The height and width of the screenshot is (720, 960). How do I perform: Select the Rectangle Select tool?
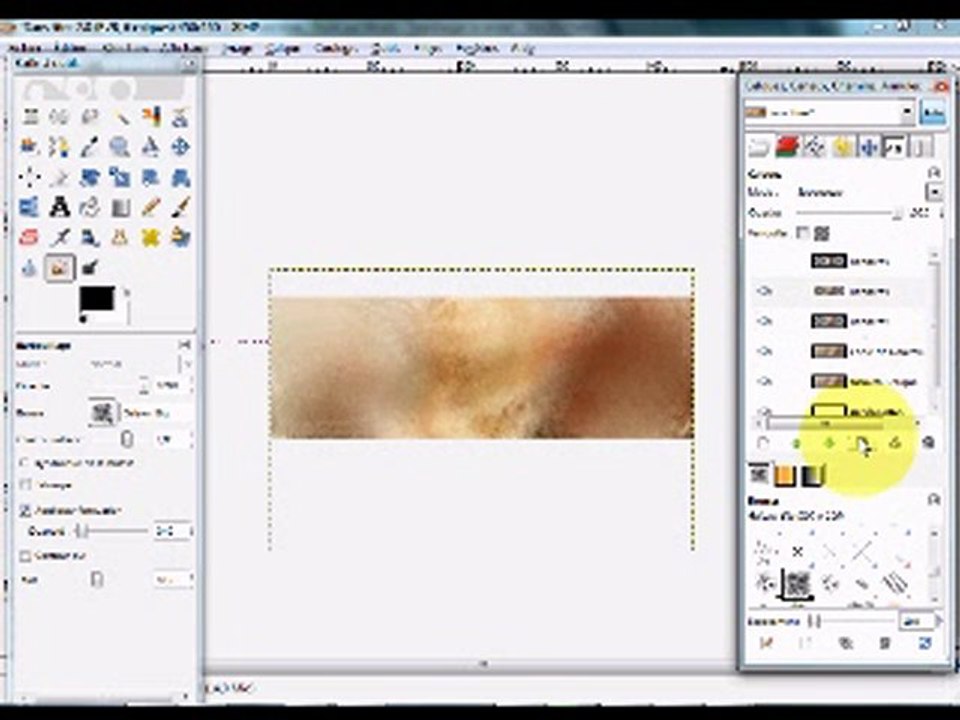pos(30,116)
